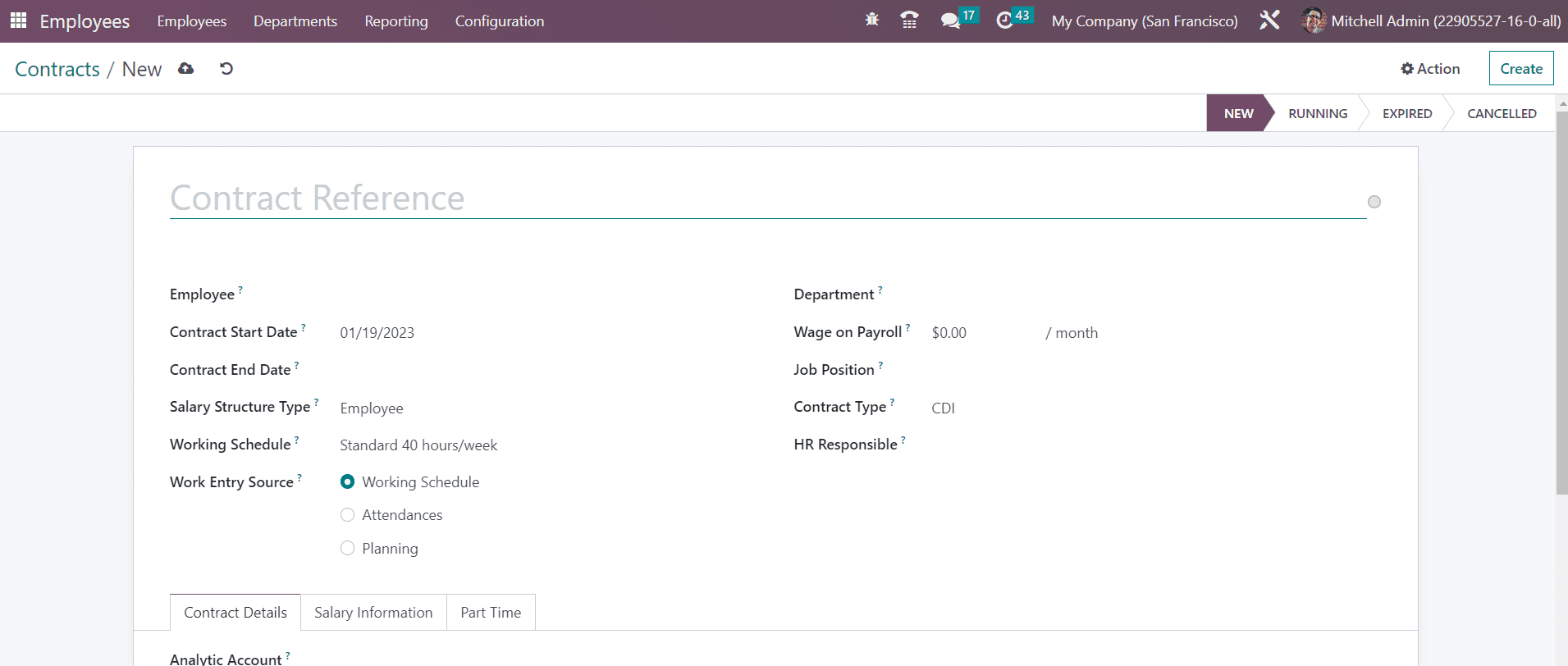
Task: Click the Create button
Action: (x=1521, y=69)
